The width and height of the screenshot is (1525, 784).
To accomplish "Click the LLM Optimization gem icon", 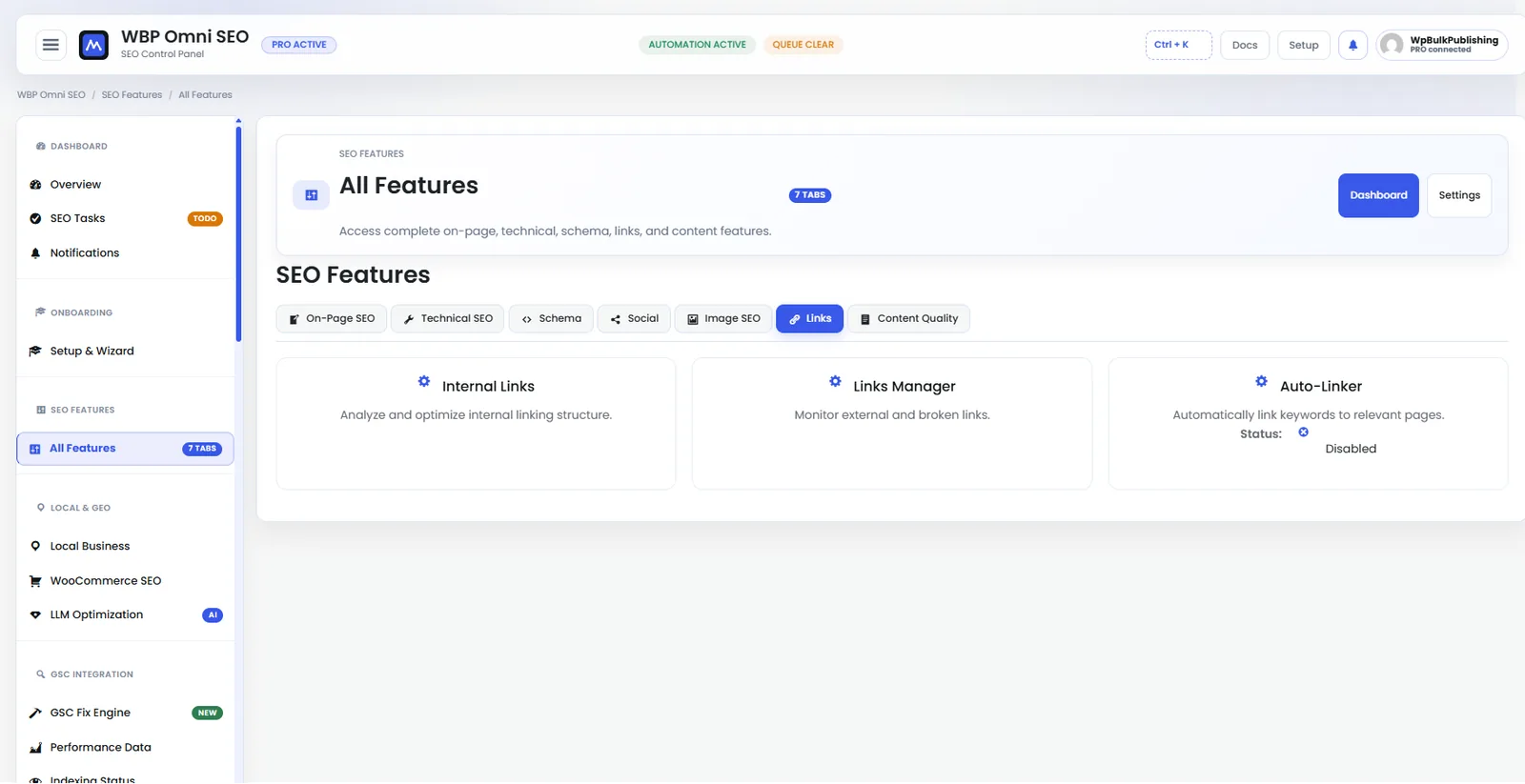I will click(35, 615).
